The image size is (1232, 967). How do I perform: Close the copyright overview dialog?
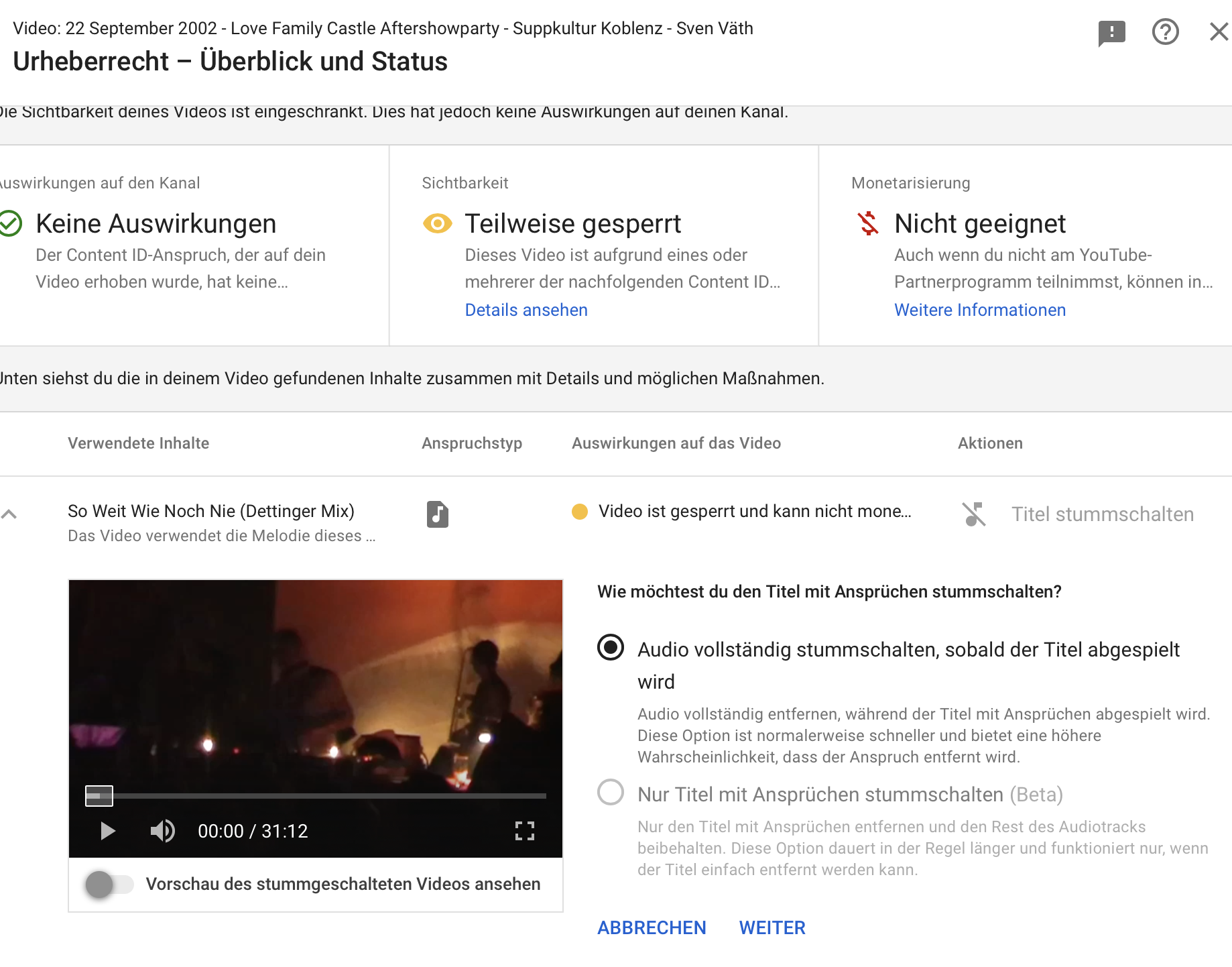(1218, 32)
